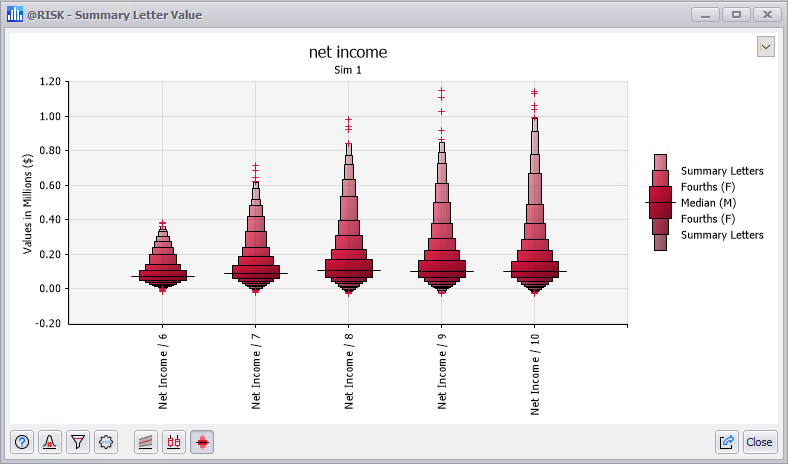
Task: Open graph settings gear icon
Action: pyautogui.click(x=106, y=441)
